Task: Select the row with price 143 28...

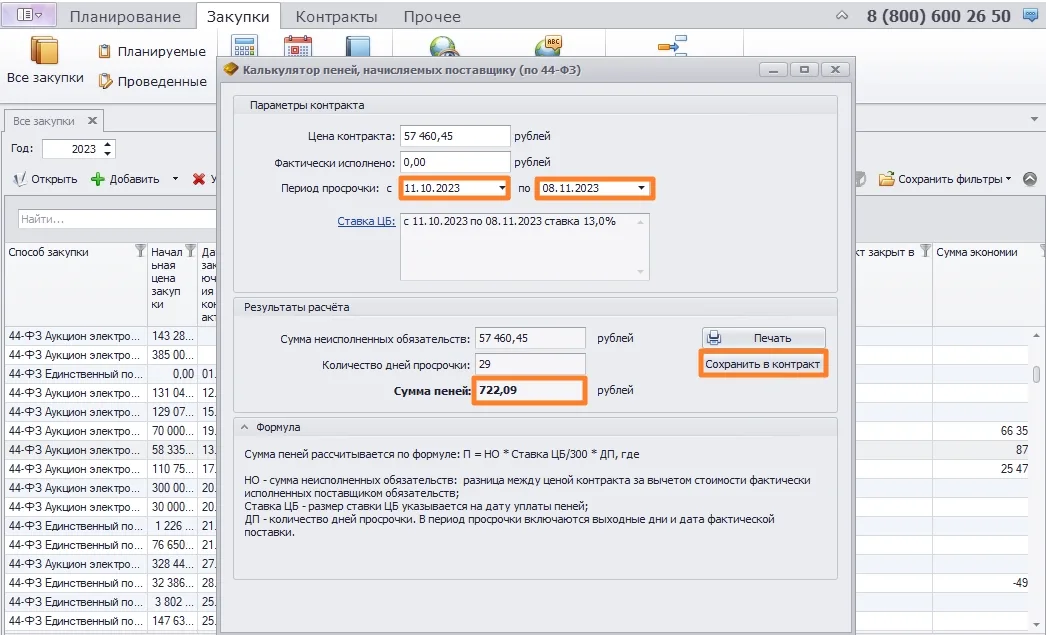Action: tap(110, 336)
